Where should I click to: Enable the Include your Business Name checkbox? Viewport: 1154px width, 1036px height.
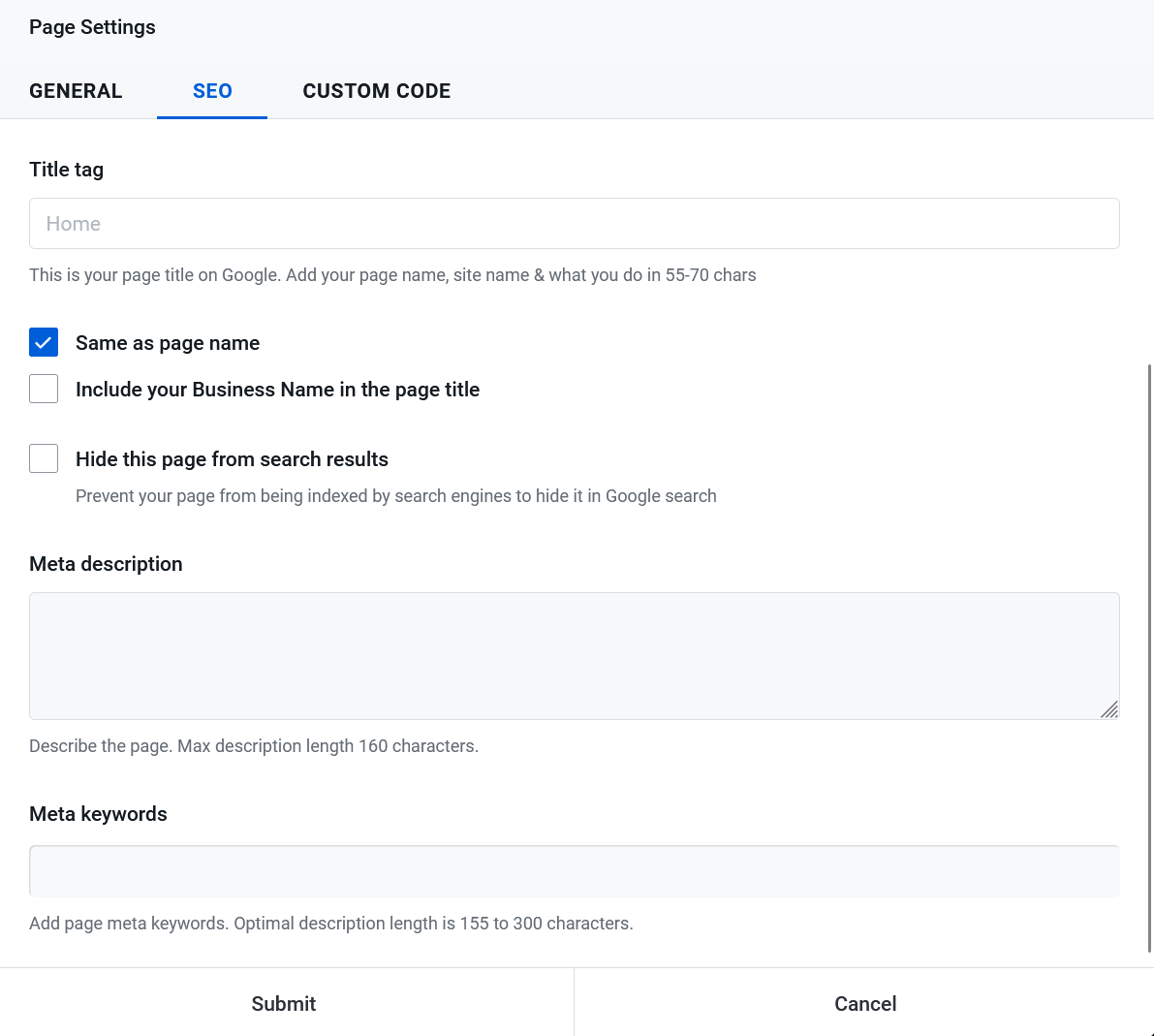point(44,390)
